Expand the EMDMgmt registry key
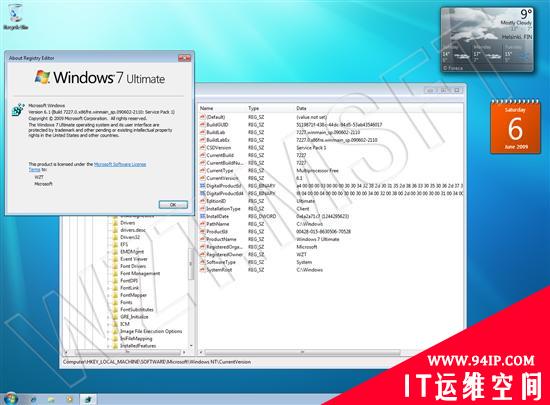The height and width of the screenshot is (405, 550). [108, 252]
